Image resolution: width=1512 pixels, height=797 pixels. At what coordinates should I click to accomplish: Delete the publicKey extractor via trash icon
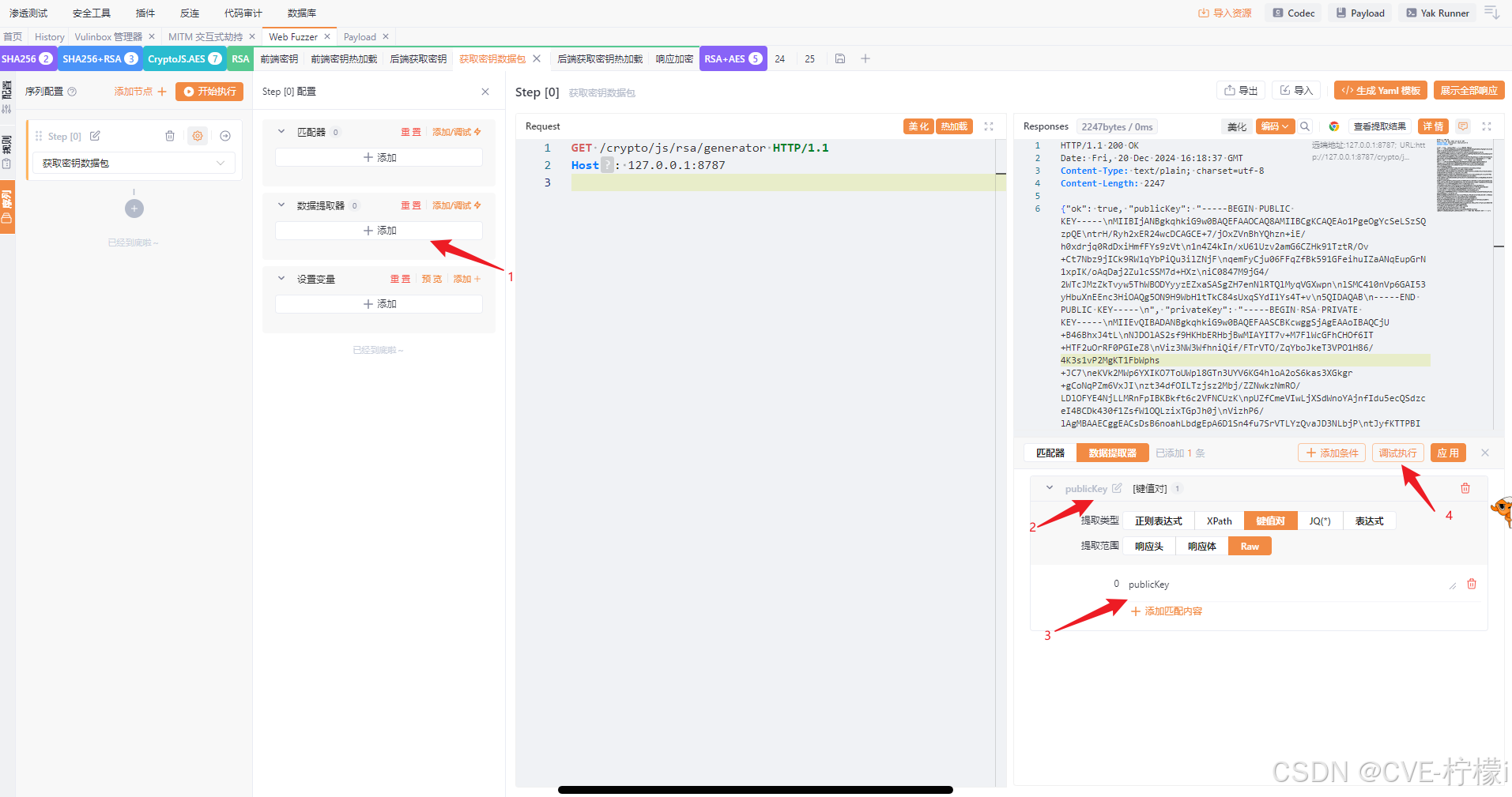(x=1465, y=488)
